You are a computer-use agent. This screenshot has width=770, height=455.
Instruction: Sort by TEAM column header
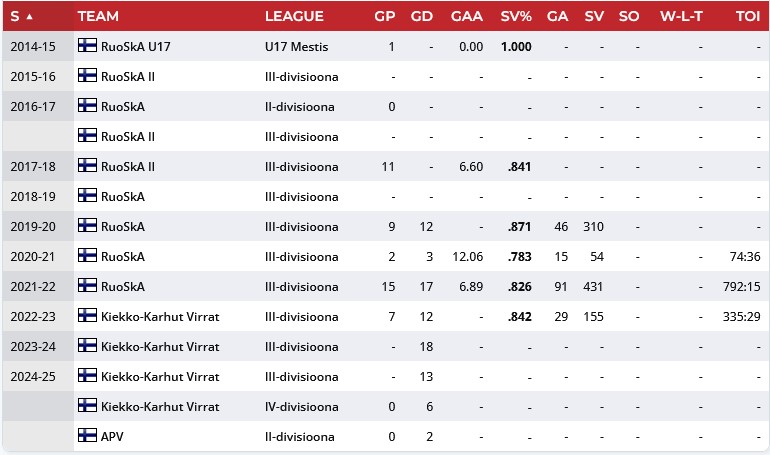[x=99, y=16]
